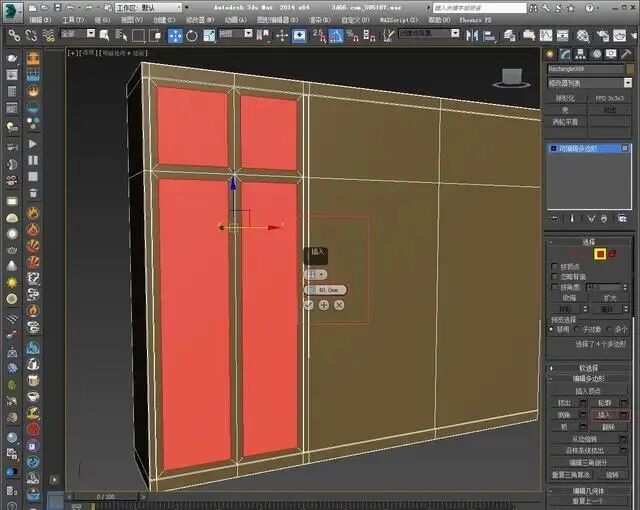Toggle the Angle Snap icon
Viewport: 640px width, 510px height.
(x=336, y=36)
